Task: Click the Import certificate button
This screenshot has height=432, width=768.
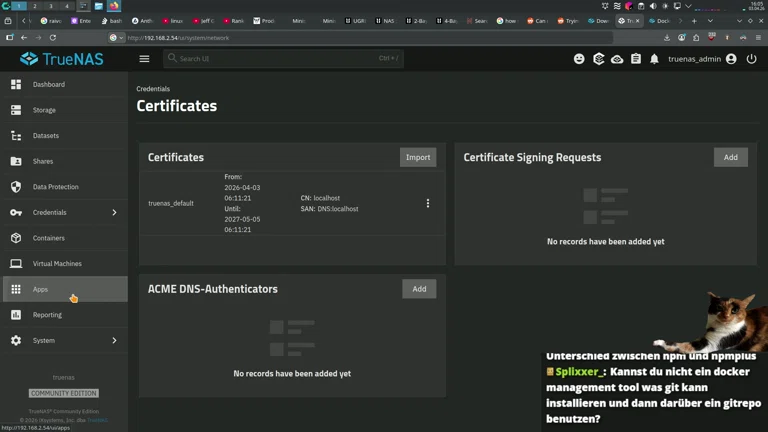Action: coord(418,157)
